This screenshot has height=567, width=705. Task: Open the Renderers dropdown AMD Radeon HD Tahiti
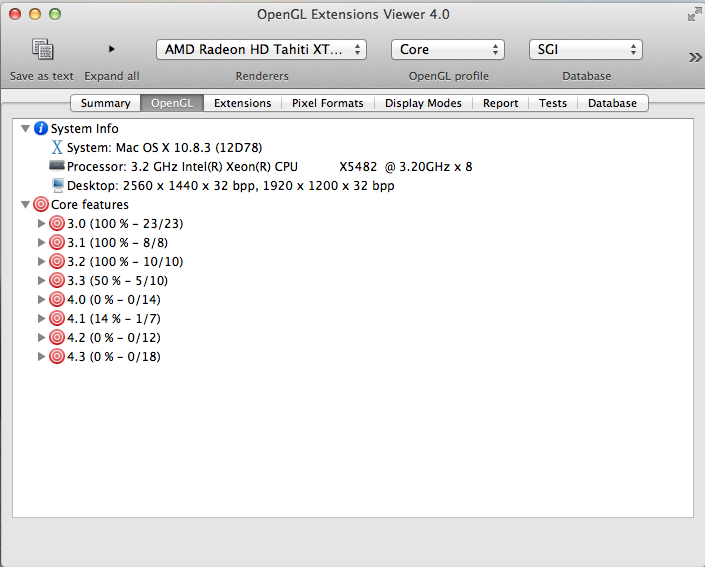261,49
